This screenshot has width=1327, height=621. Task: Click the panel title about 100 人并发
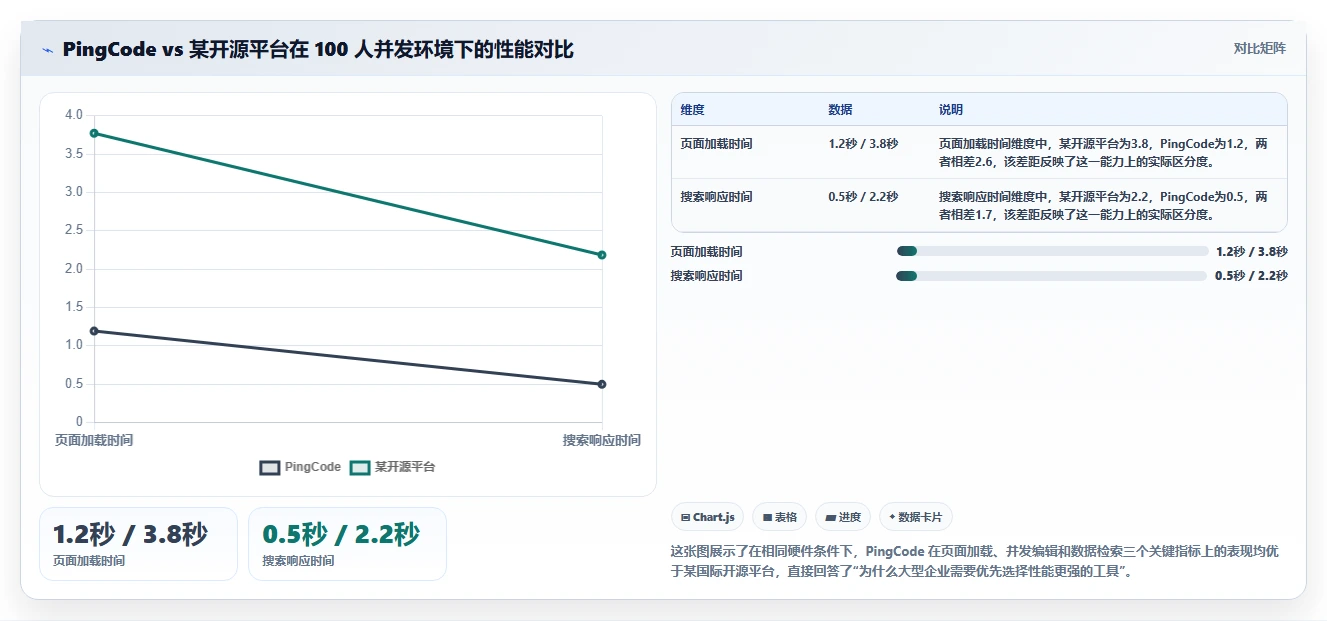(x=318, y=50)
